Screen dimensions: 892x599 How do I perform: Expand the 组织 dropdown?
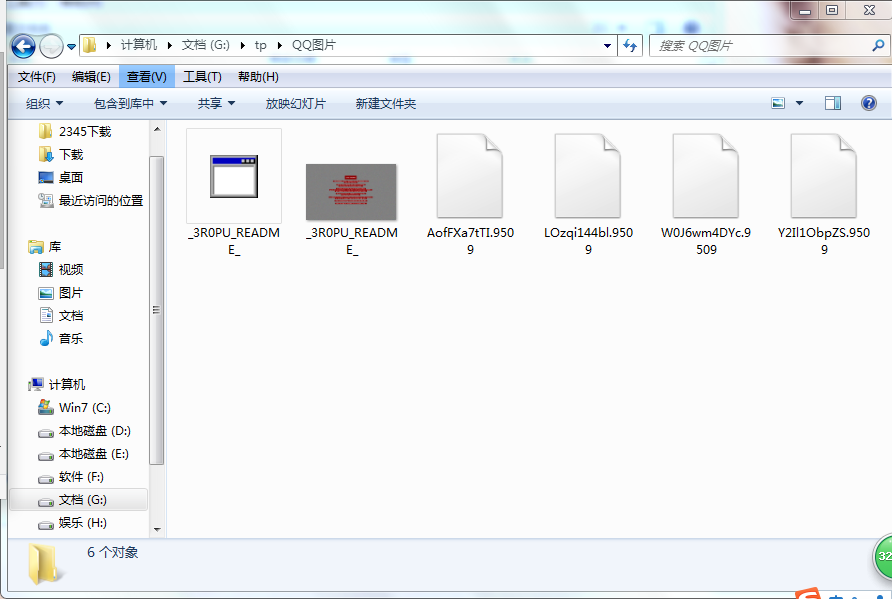point(44,104)
